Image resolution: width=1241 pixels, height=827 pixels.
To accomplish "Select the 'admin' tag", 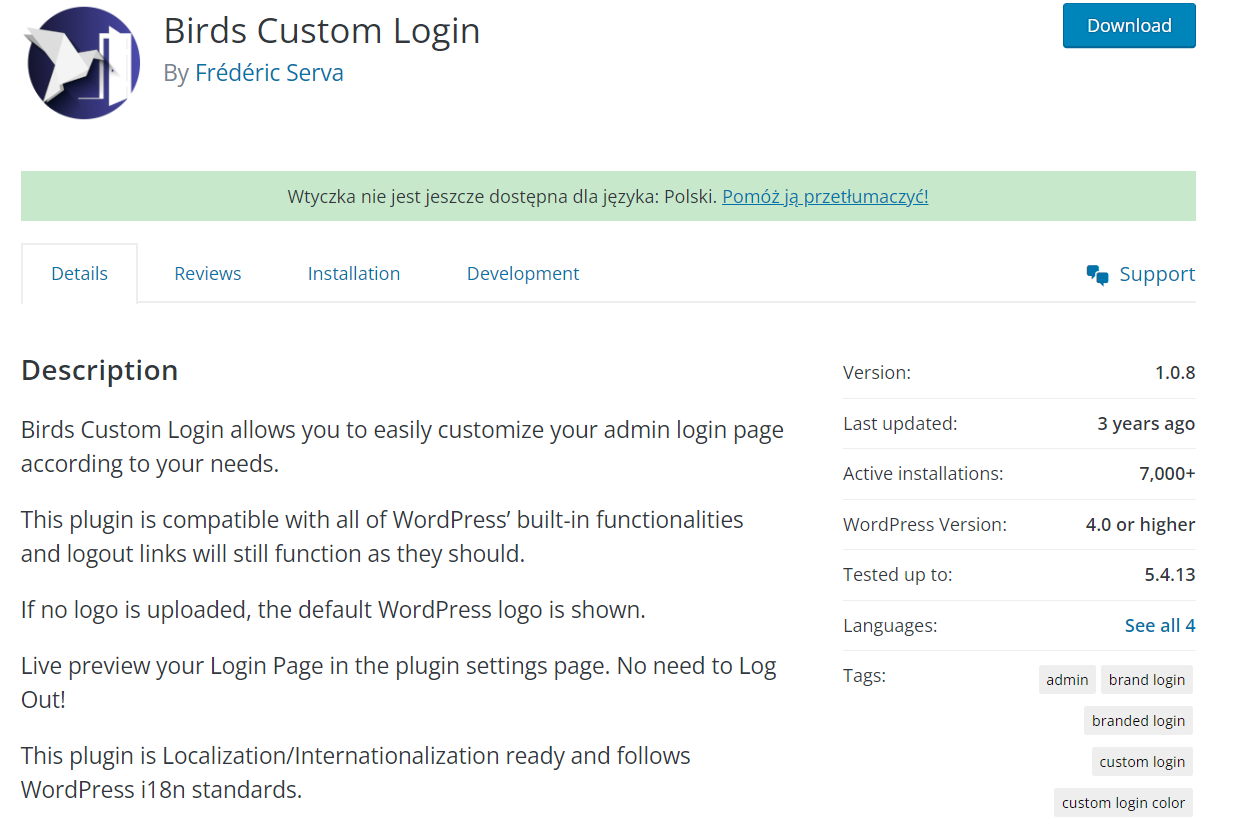I will pos(1067,680).
